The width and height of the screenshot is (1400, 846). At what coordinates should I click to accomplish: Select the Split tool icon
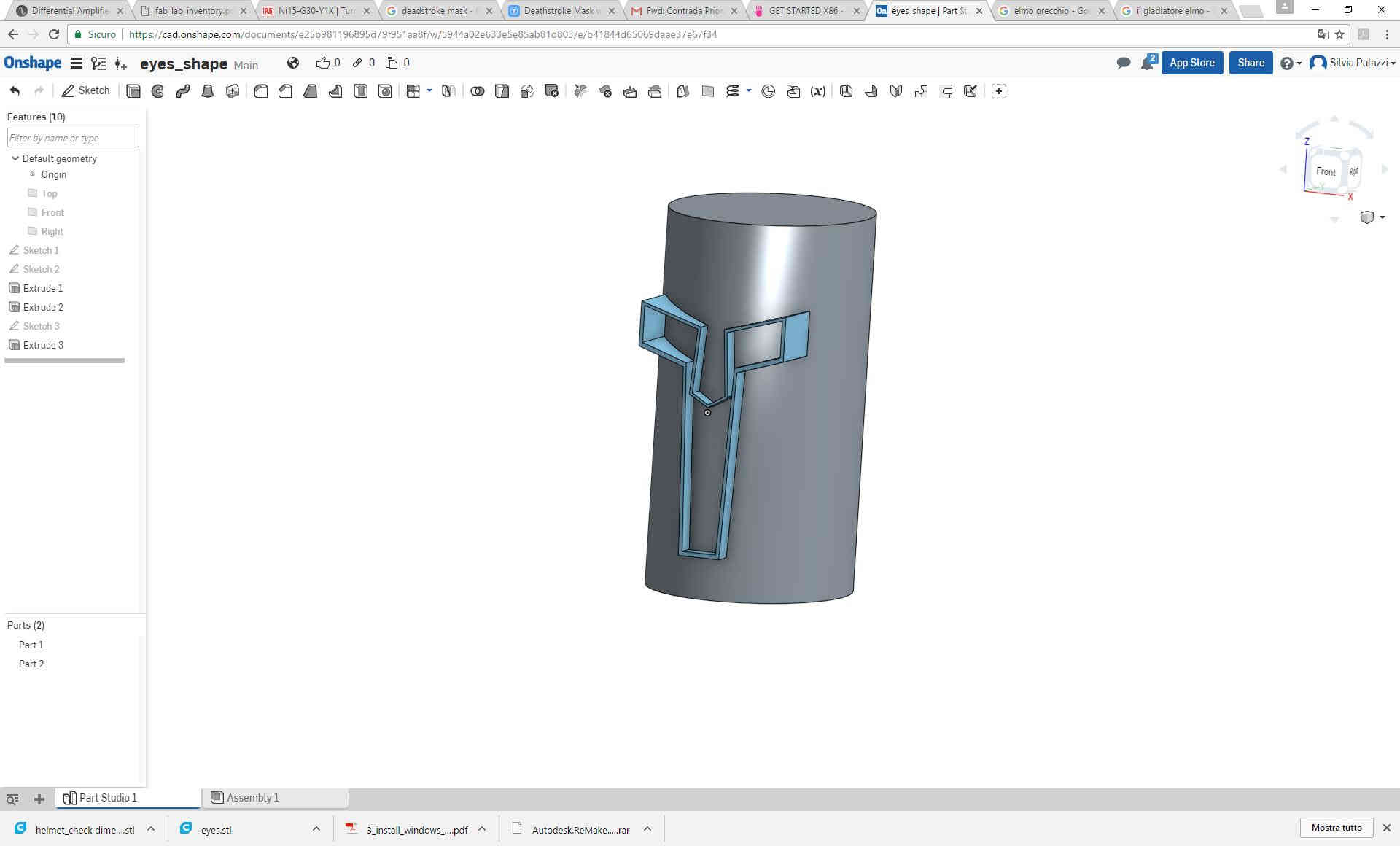pos(502,91)
